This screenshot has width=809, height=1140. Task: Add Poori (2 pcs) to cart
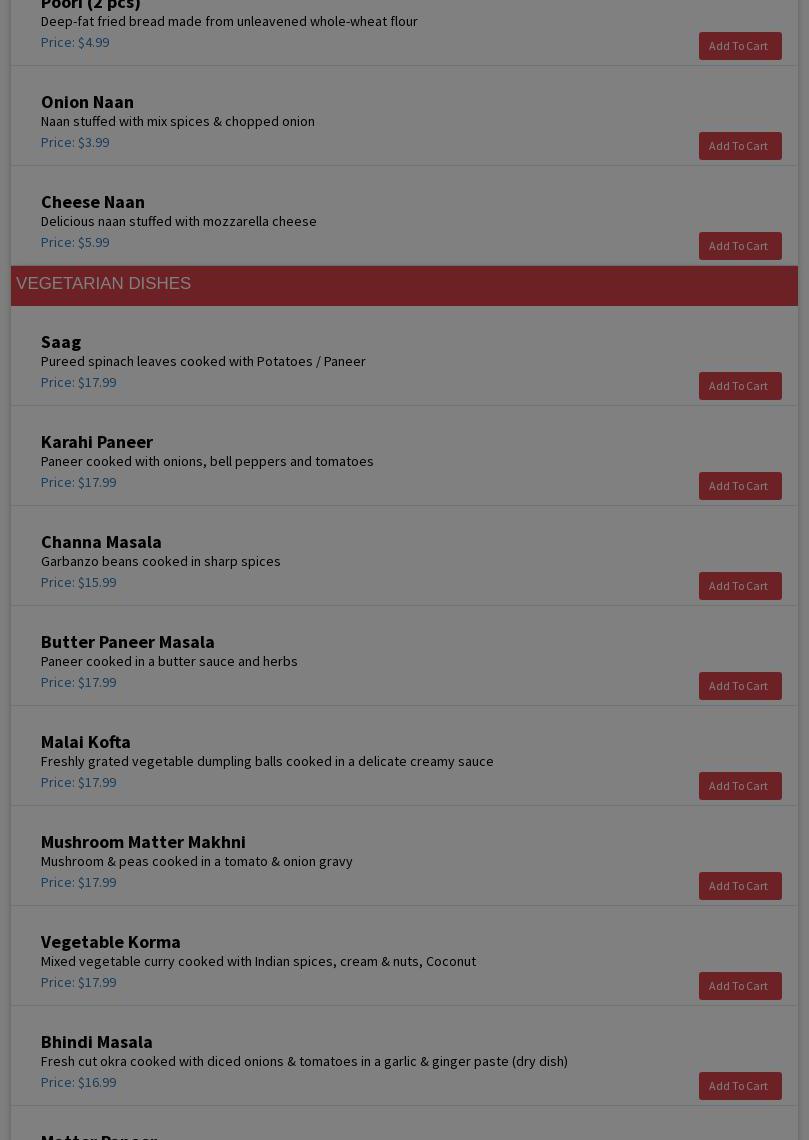[x=739, y=46]
